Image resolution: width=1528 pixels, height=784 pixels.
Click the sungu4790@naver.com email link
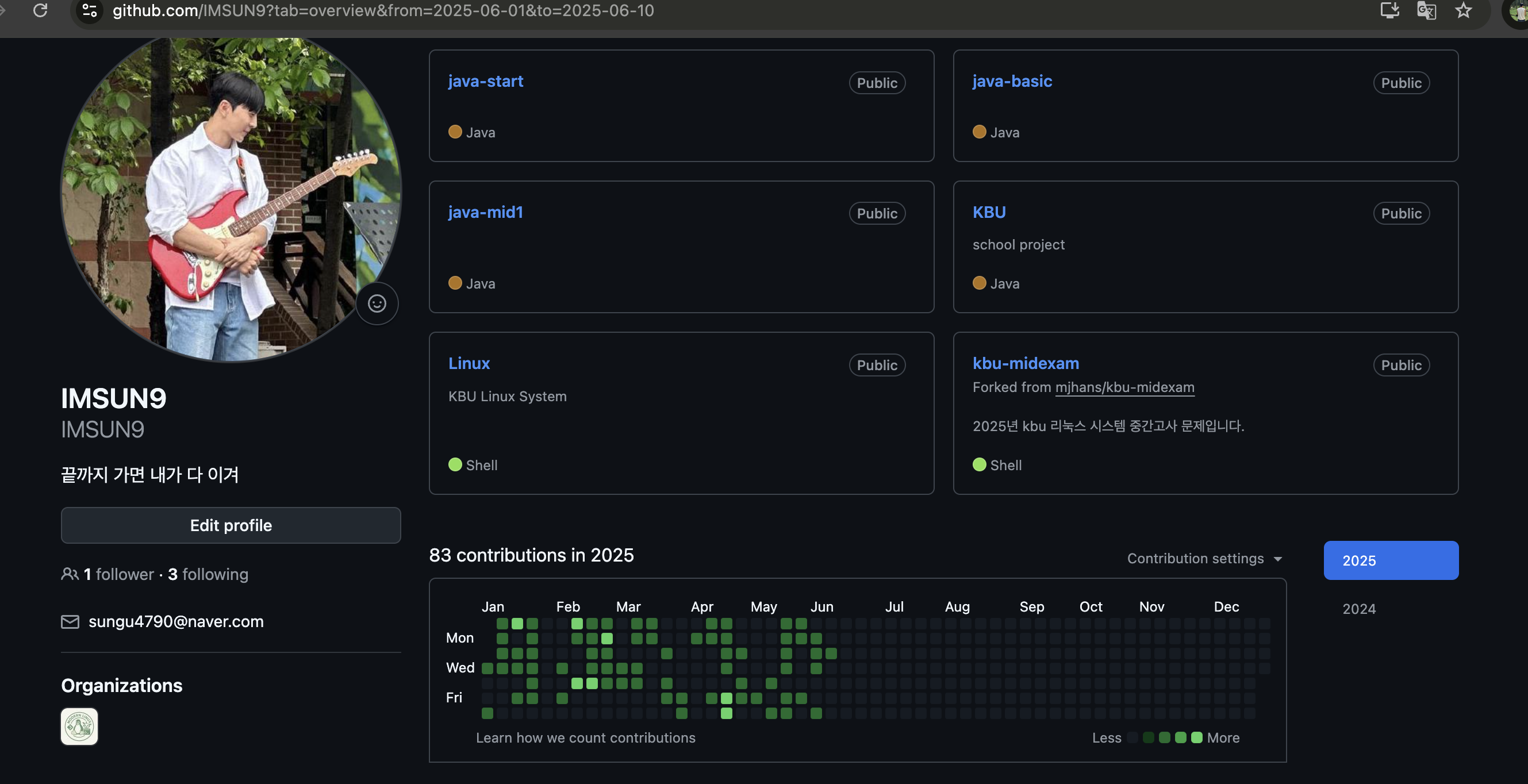coord(175,621)
